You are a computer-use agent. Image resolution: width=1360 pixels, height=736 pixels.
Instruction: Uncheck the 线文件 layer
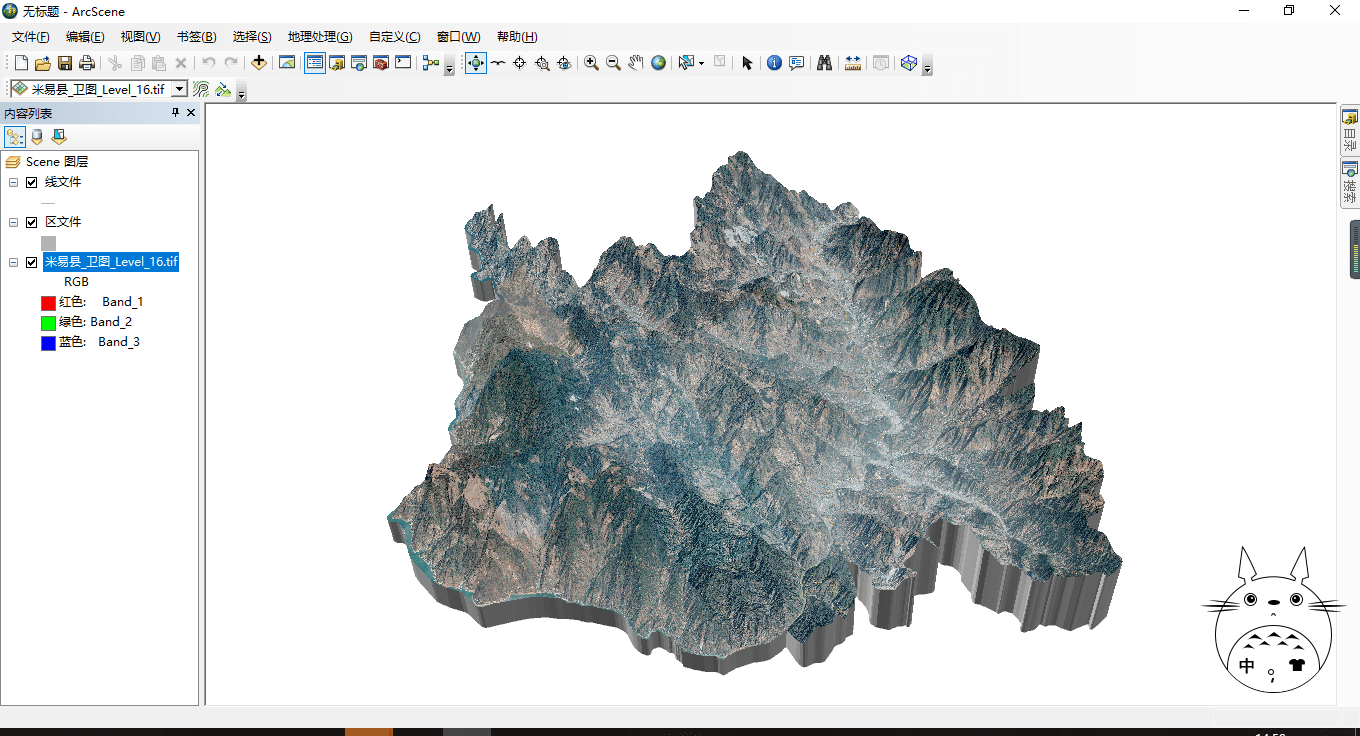click(x=32, y=182)
